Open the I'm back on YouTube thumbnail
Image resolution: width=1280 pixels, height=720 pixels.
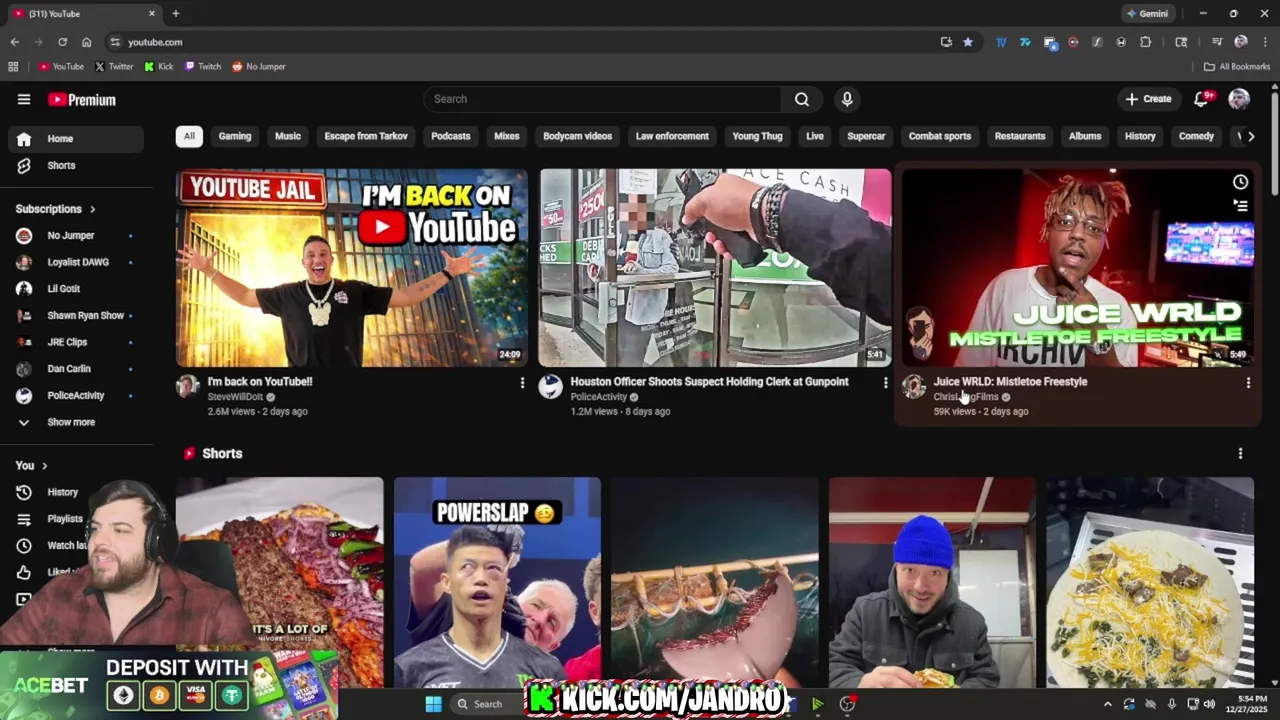click(x=352, y=267)
